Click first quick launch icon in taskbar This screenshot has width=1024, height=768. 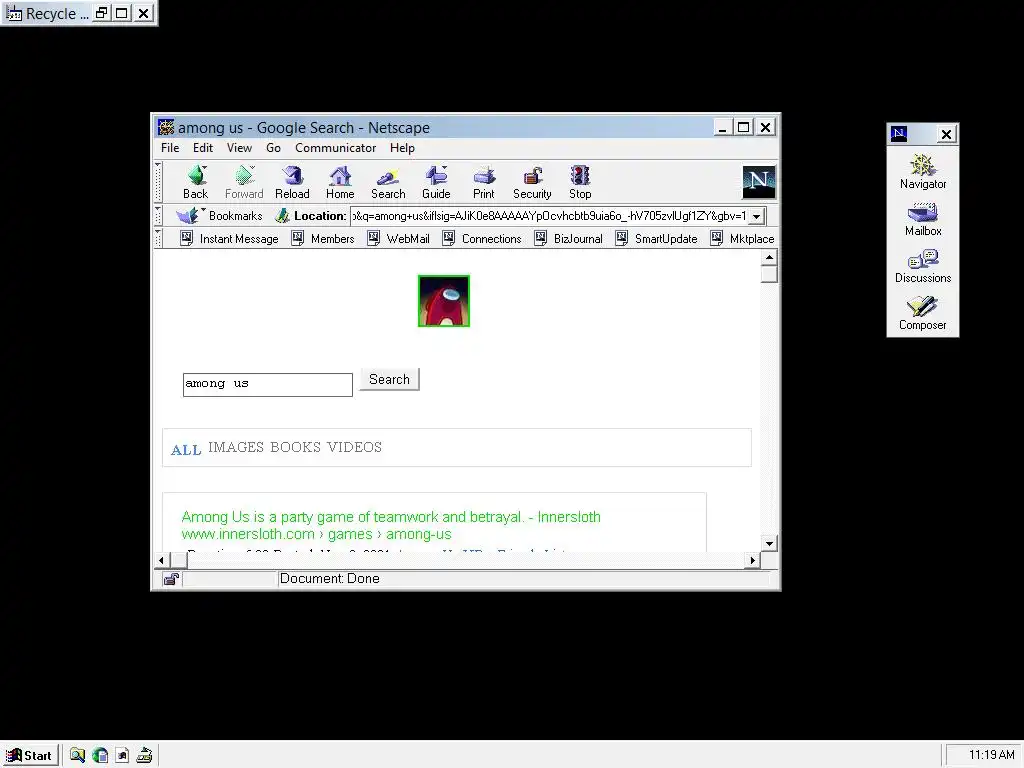(77, 755)
